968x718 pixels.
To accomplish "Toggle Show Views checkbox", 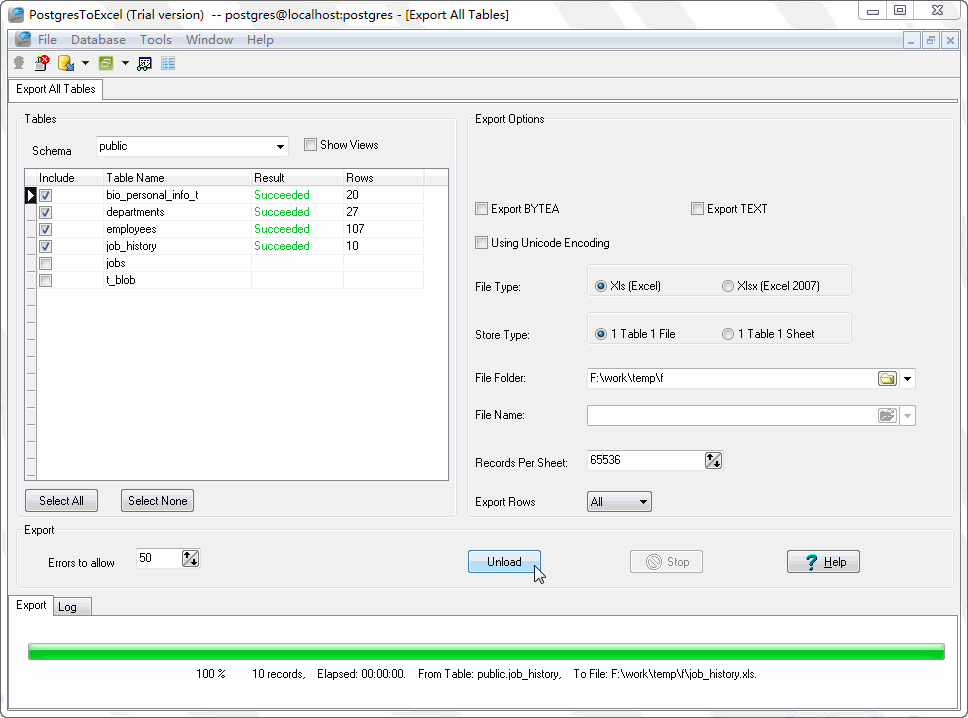I will pyautogui.click(x=311, y=145).
